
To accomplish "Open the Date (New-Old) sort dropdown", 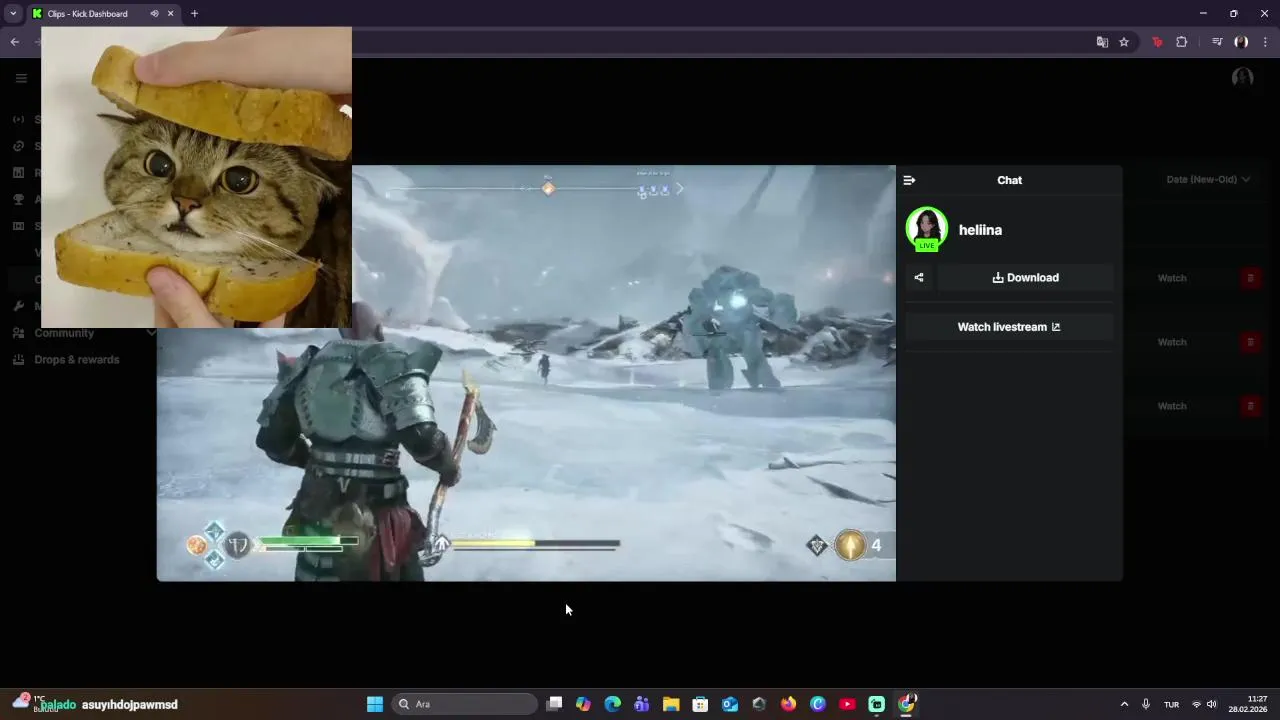I will 1208,180.
